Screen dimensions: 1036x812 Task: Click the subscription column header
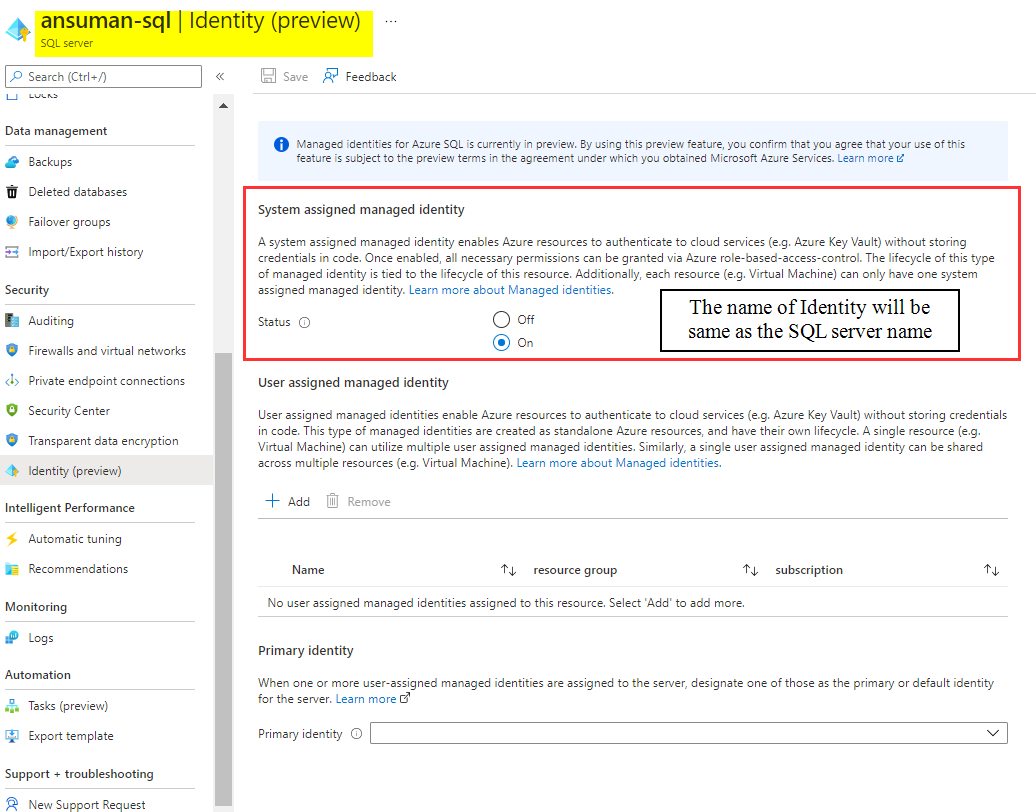point(809,570)
